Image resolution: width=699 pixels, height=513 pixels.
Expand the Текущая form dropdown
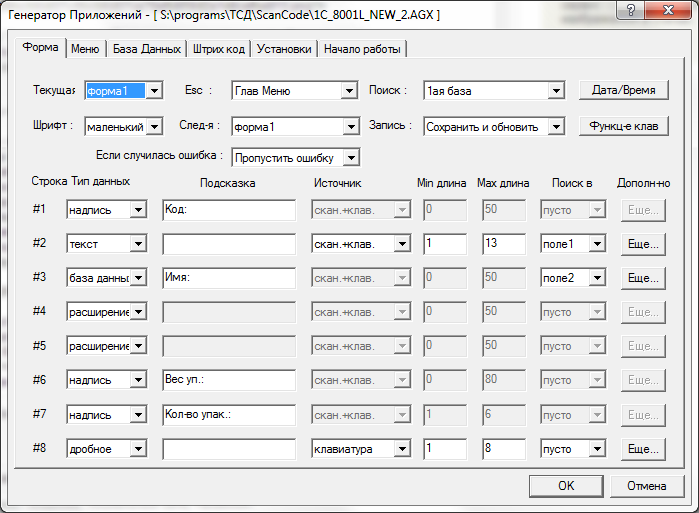tap(124, 91)
